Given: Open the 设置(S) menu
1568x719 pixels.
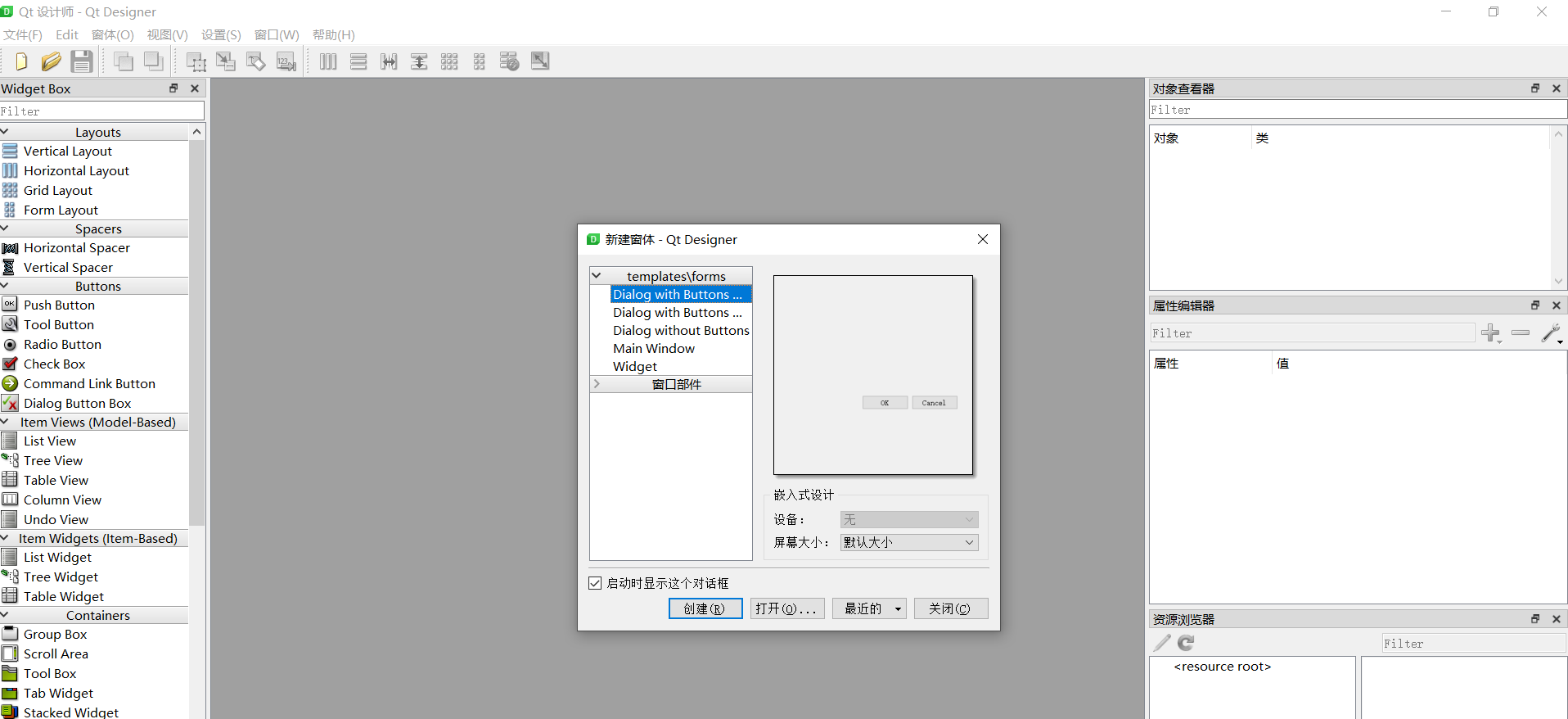Looking at the screenshot, I should pos(221,34).
